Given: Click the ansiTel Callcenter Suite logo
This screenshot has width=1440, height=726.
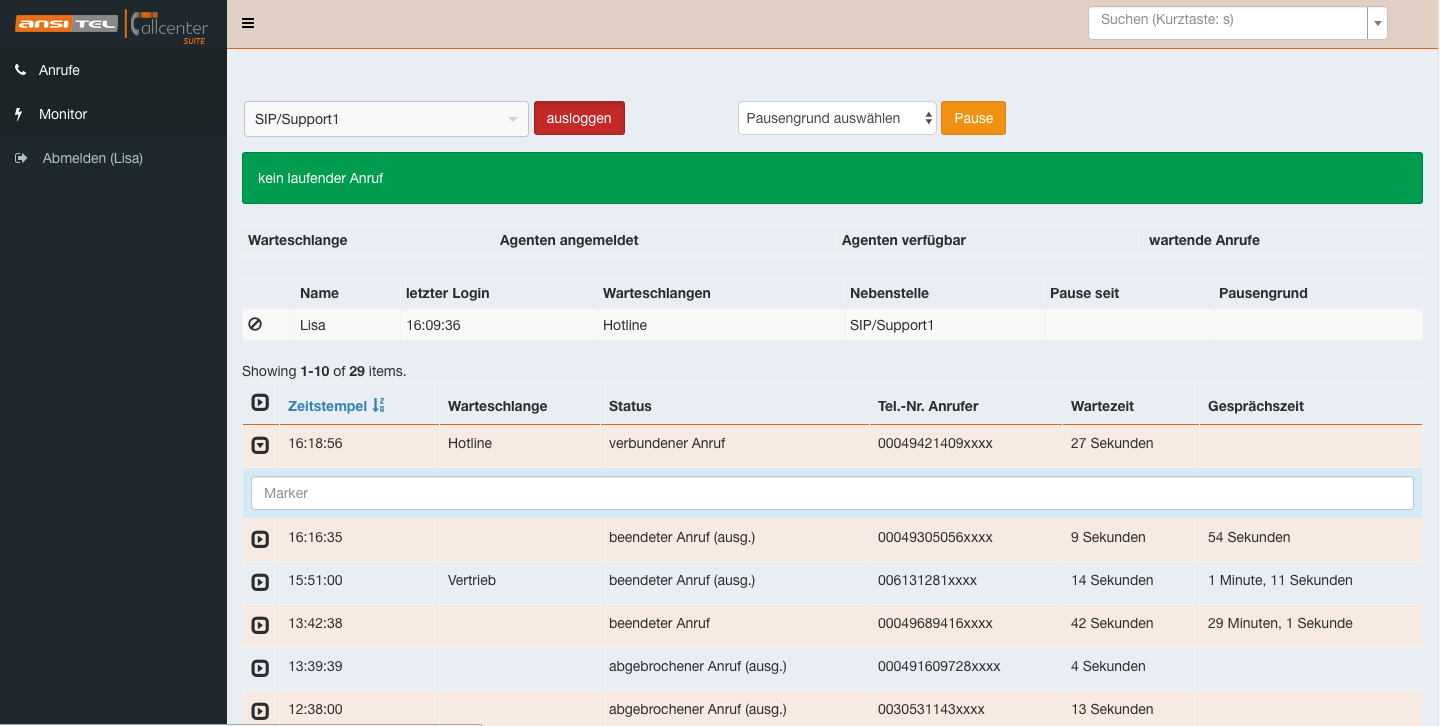Looking at the screenshot, I should pyautogui.click(x=112, y=24).
